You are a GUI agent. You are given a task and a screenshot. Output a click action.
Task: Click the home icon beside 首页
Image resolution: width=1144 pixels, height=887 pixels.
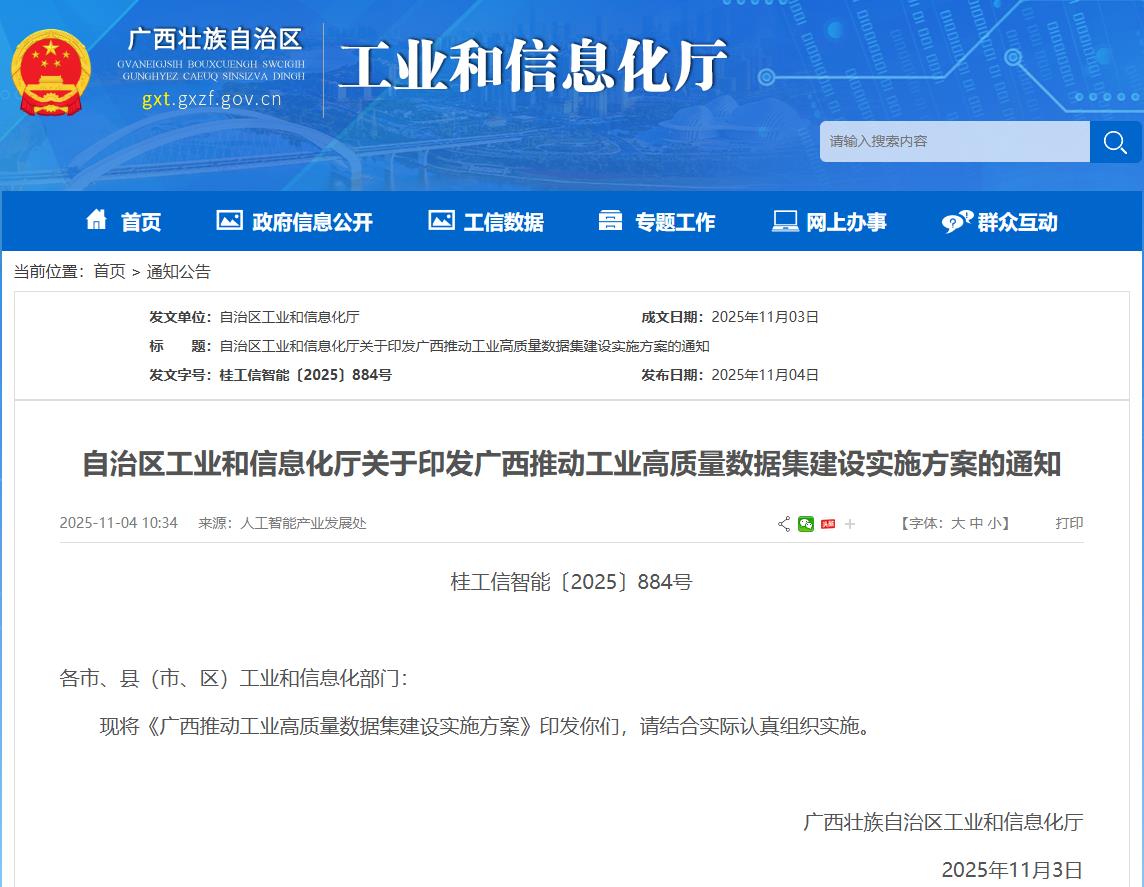(x=96, y=220)
